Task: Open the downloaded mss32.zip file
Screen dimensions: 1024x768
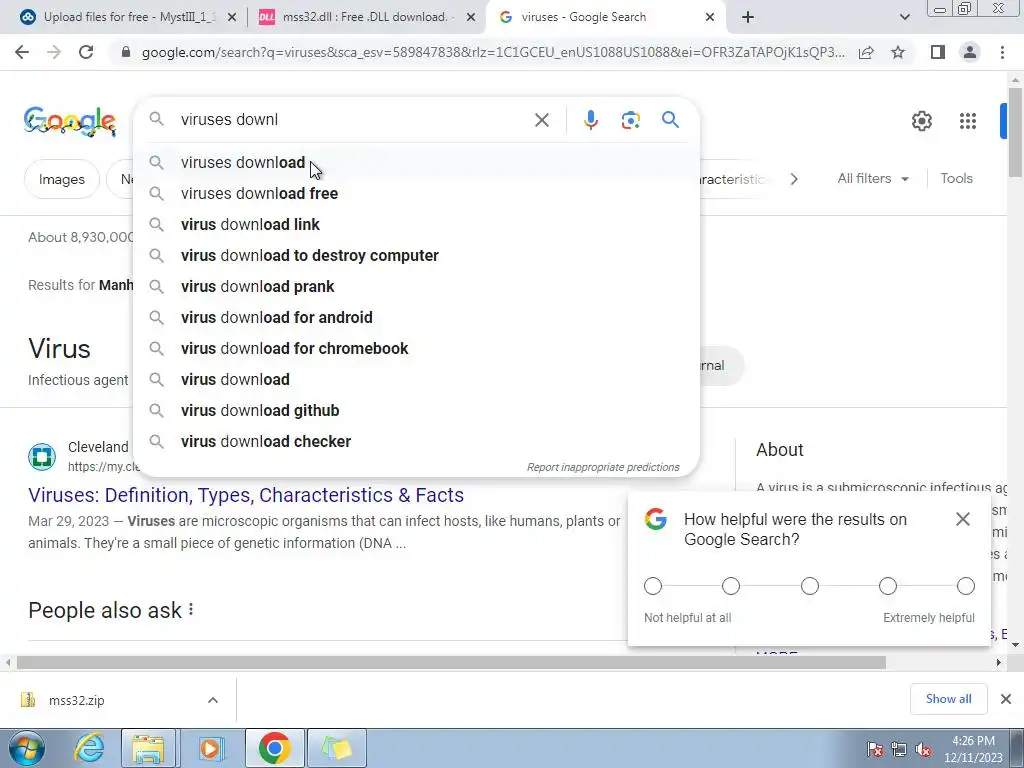Action: tap(76, 700)
